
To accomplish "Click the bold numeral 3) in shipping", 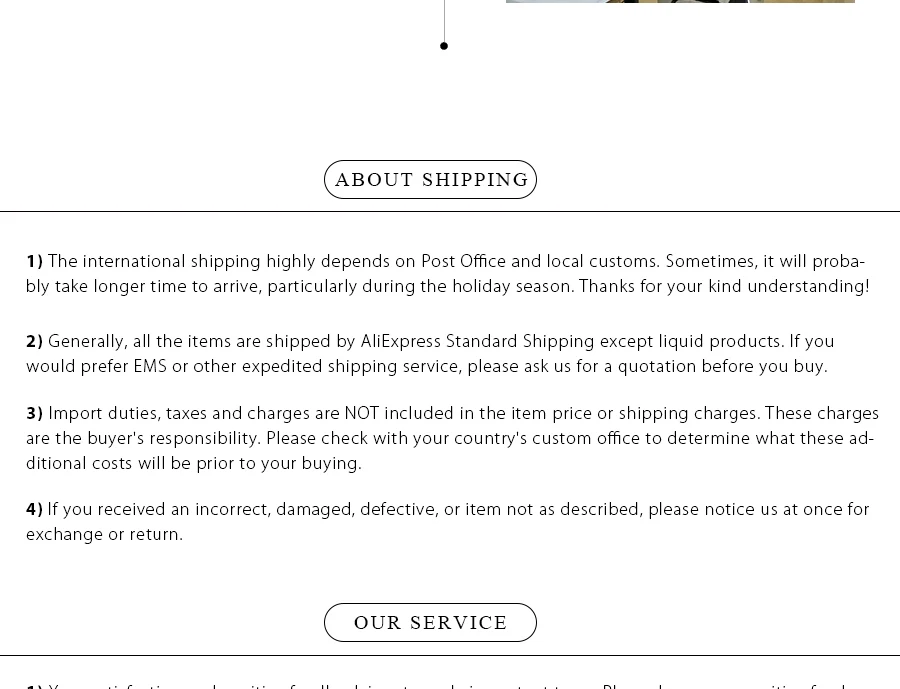I will point(34,413).
